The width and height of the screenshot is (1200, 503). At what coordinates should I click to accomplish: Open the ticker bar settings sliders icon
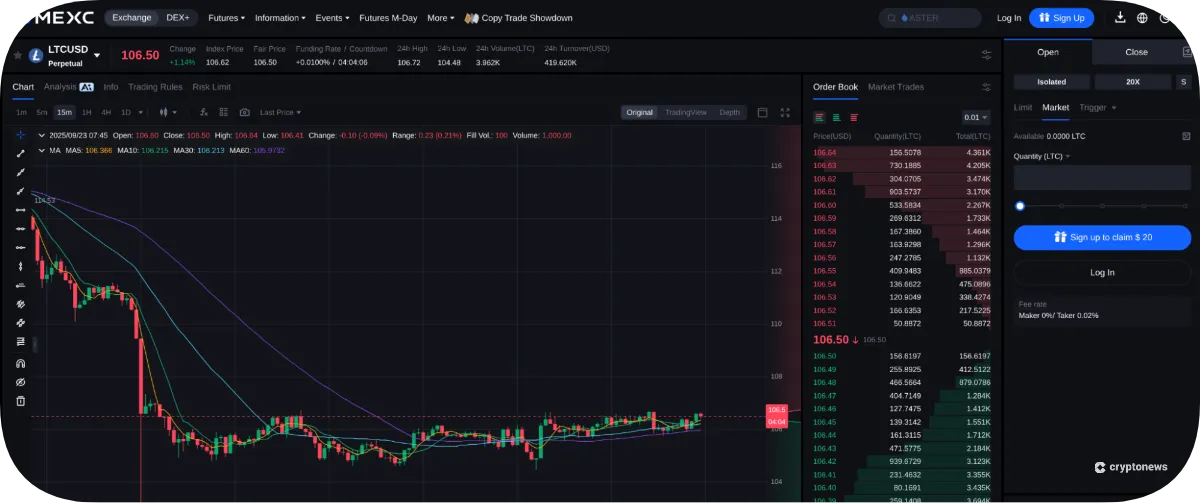[987, 55]
